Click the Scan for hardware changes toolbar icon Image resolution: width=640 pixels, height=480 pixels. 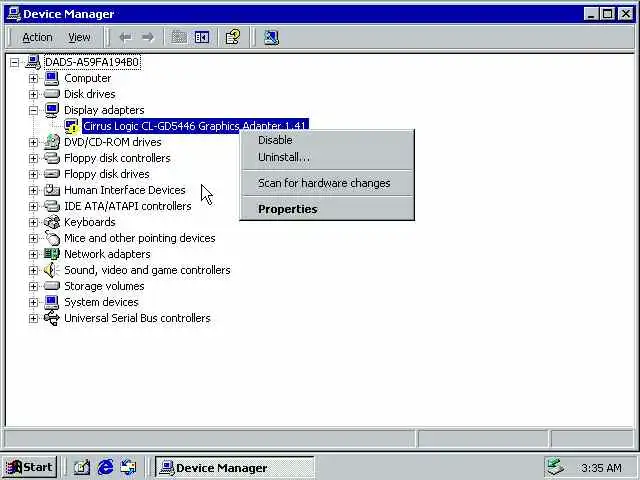click(271, 38)
